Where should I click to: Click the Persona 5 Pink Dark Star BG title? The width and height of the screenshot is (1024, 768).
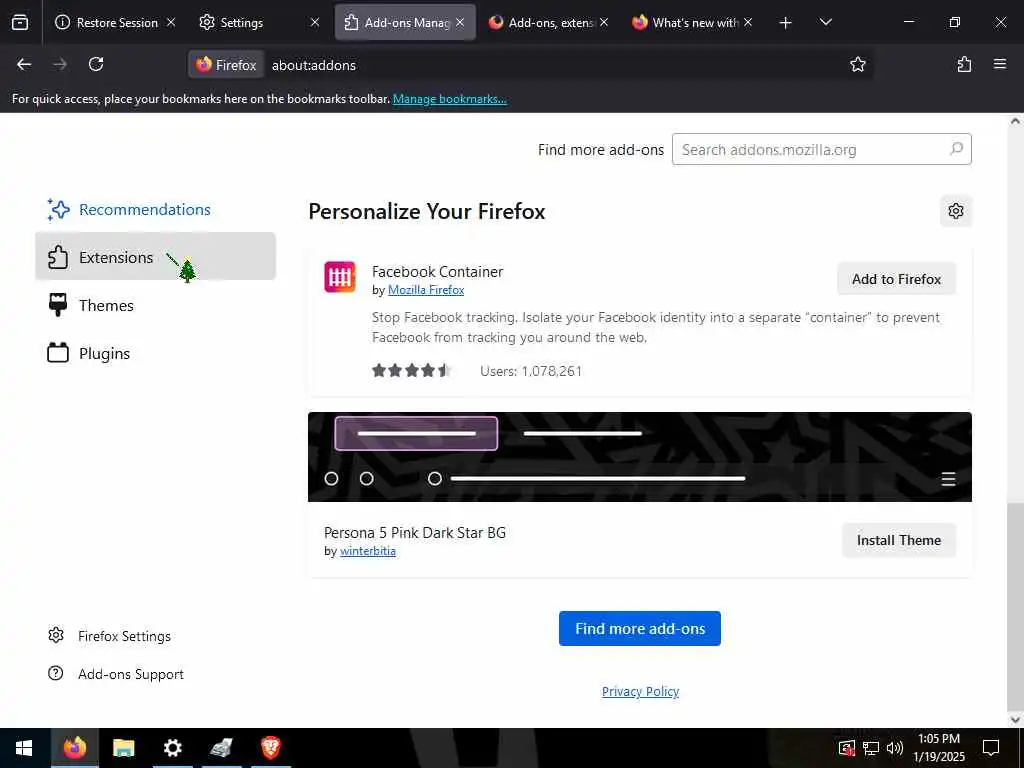[x=415, y=532]
